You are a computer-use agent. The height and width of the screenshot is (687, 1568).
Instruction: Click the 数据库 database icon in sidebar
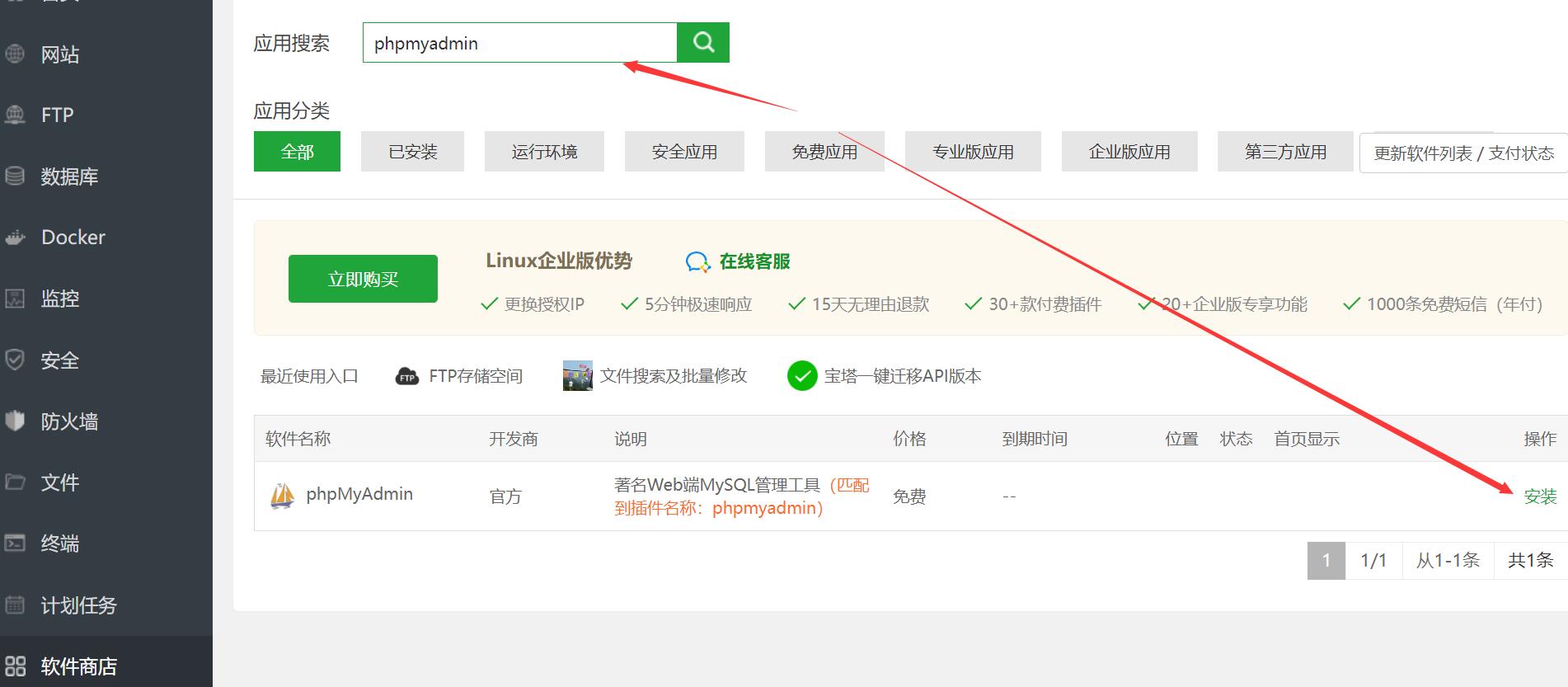(15, 176)
